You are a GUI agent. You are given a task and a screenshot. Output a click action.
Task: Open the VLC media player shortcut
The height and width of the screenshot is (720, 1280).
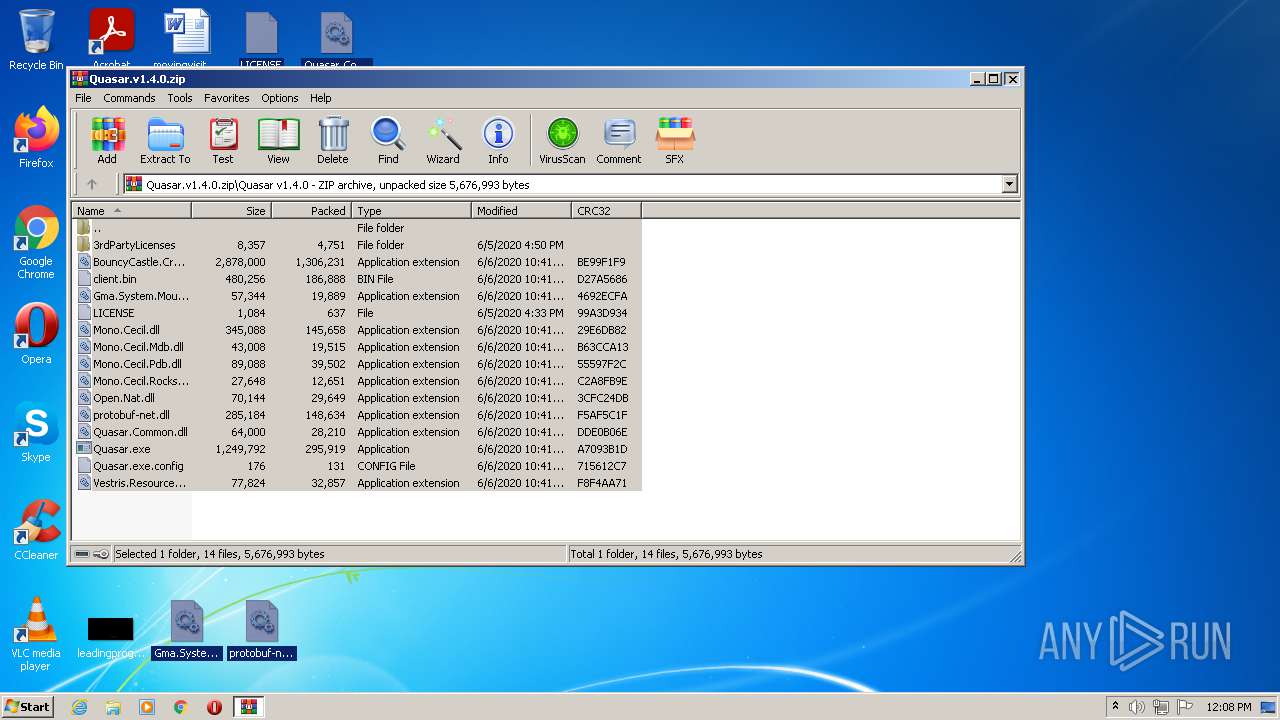click(x=36, y=635)
